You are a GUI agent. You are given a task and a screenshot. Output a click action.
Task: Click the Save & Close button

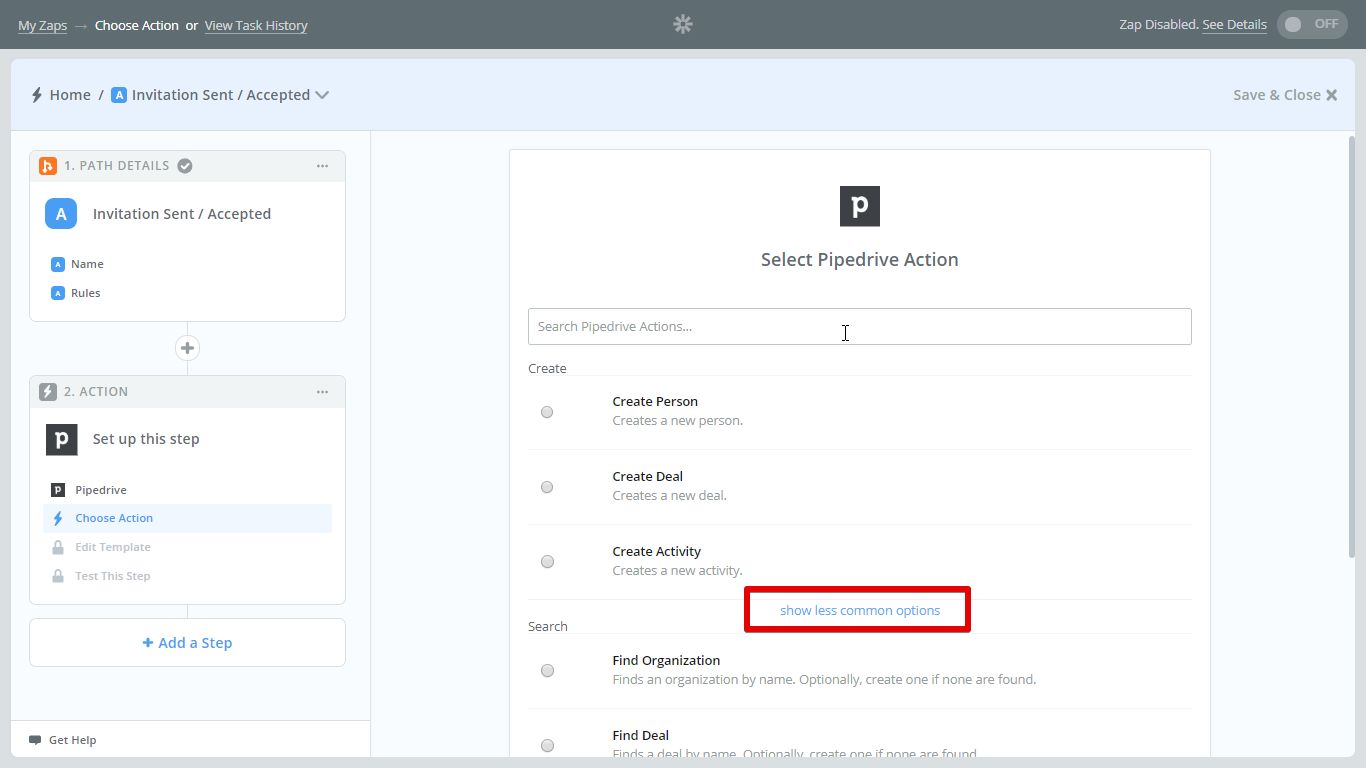point(1285,95)
